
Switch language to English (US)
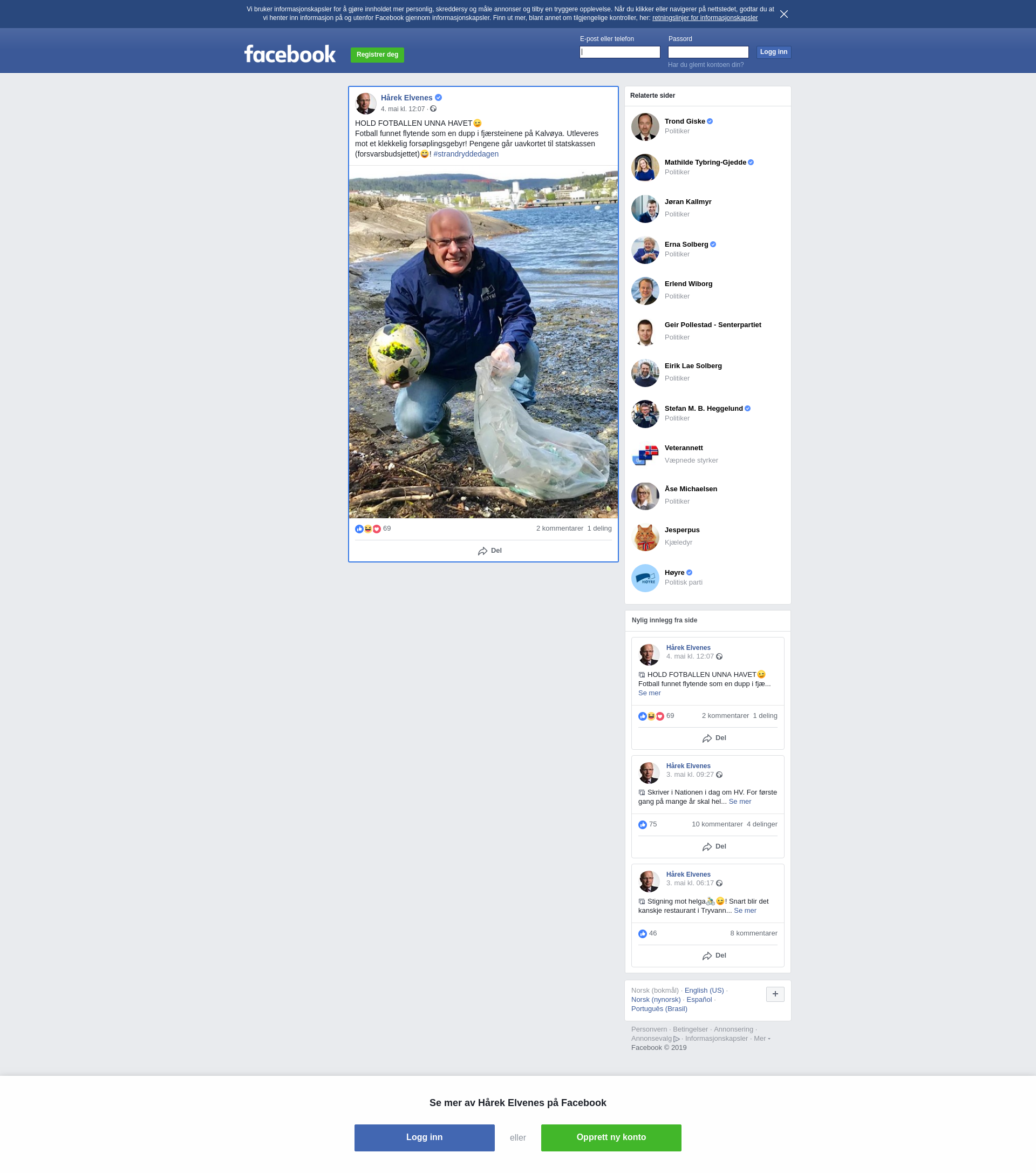[x=704, y=991]
